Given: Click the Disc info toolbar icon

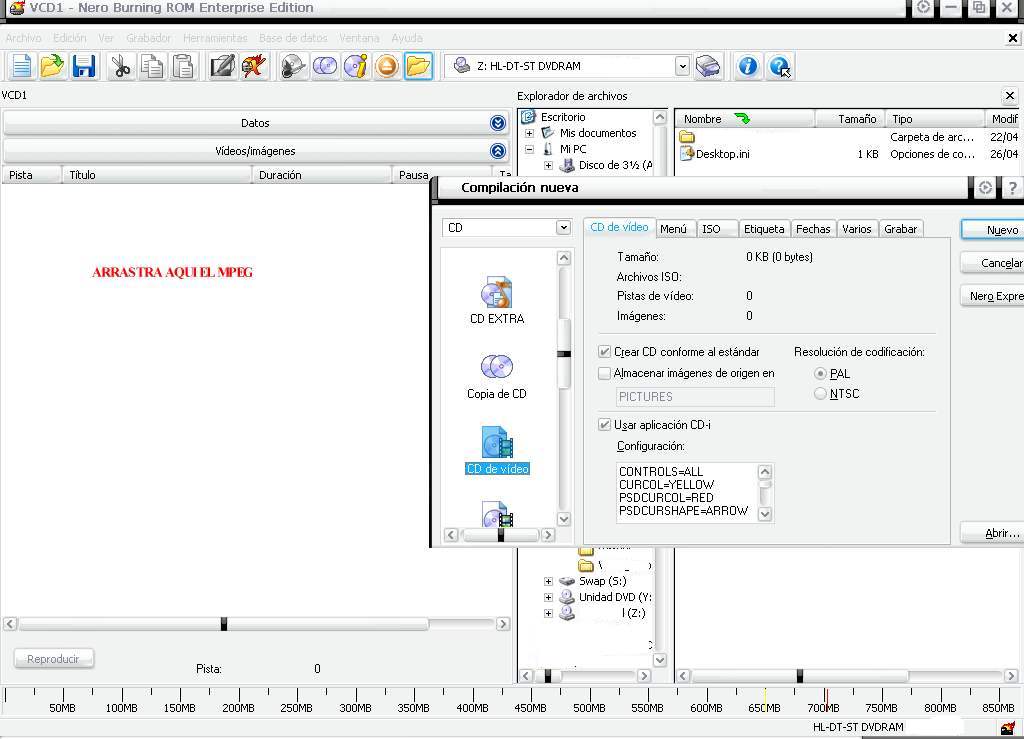Looking at the screenshot, I should [356, 67].
